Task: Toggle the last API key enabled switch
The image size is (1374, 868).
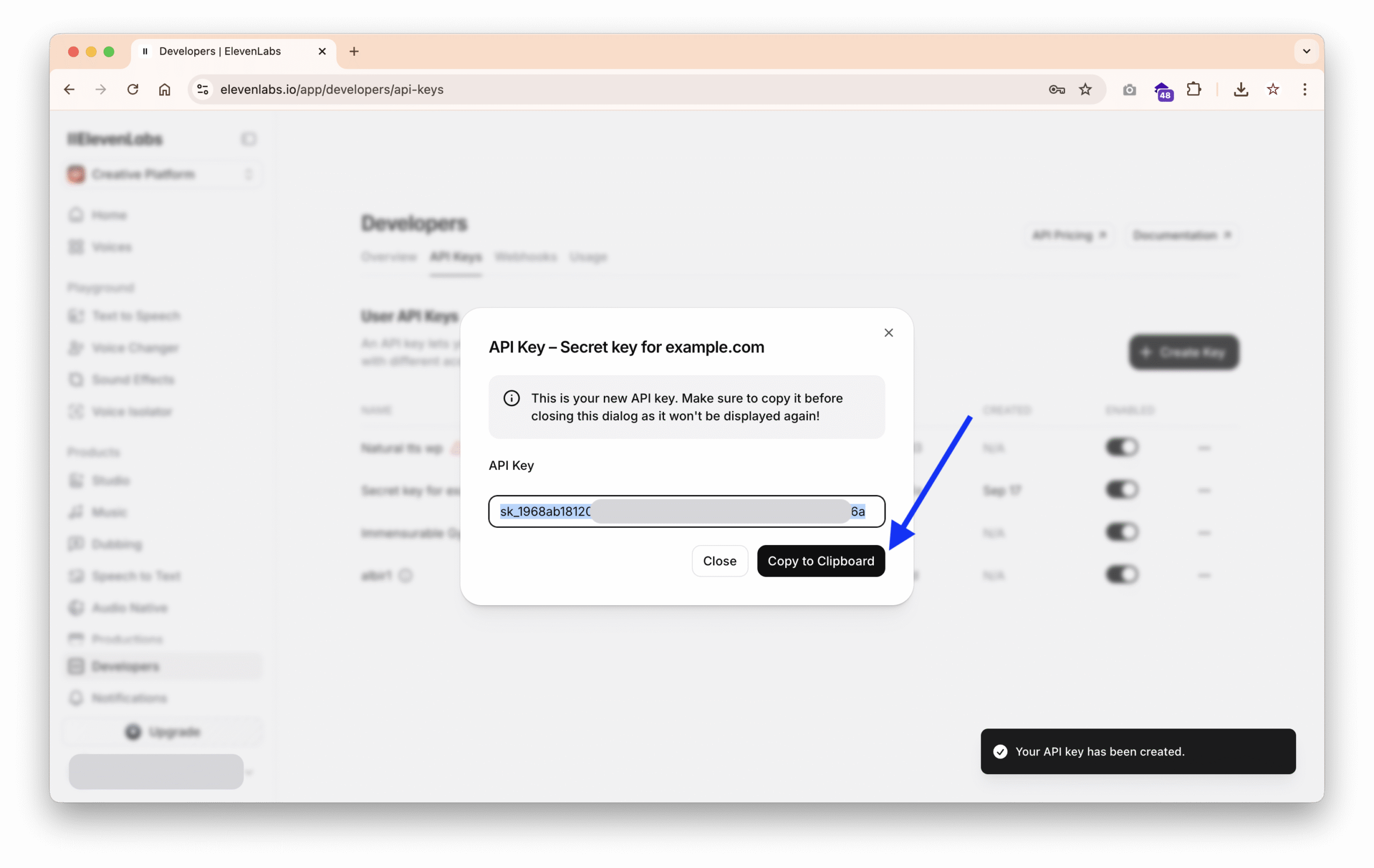Action: 1121,575
